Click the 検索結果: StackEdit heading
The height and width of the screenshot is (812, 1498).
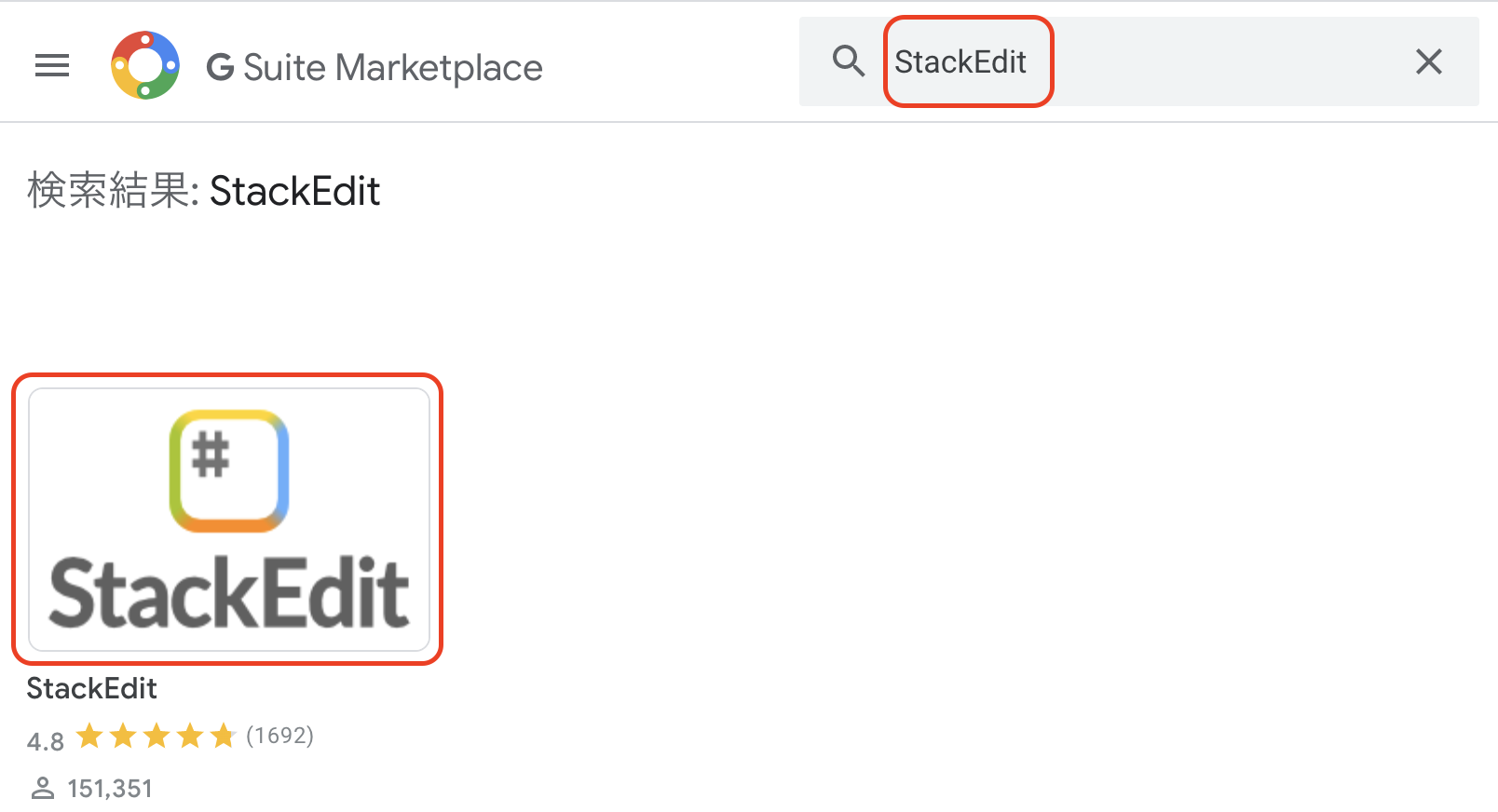pos(203,191)
